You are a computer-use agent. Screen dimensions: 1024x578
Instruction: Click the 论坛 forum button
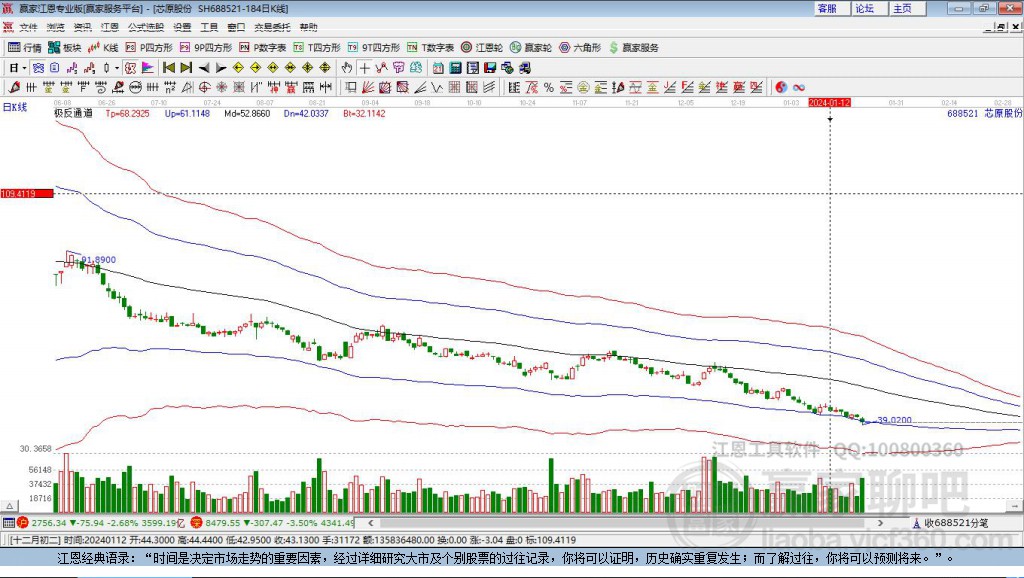[x=864, y=8]
